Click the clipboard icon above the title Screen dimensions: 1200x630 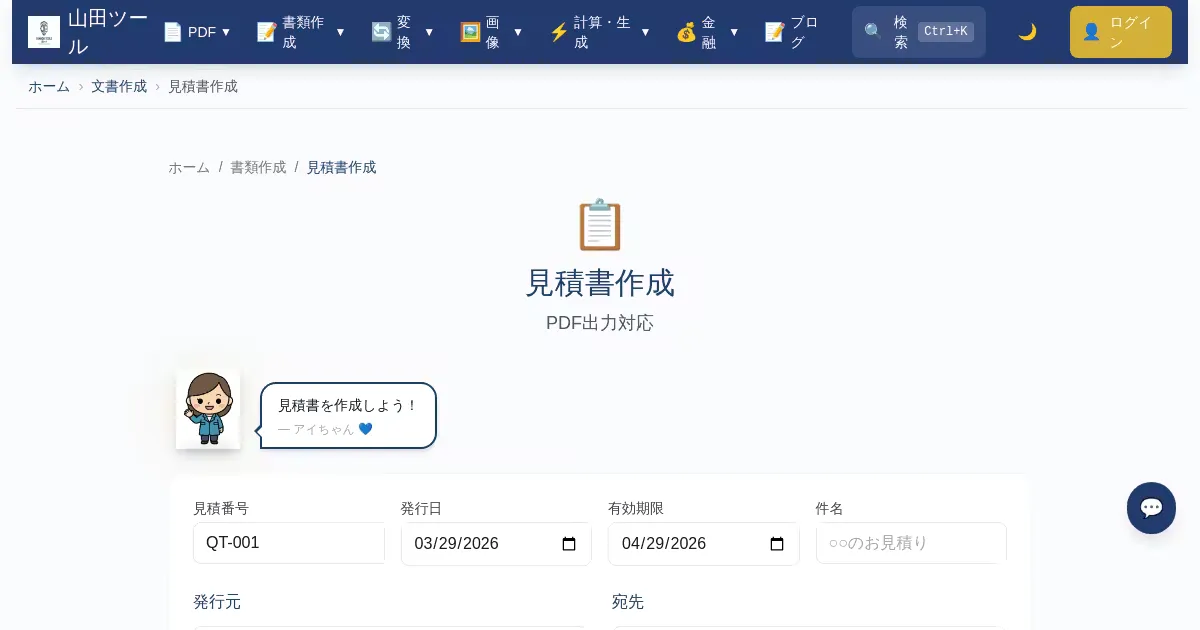600,225
